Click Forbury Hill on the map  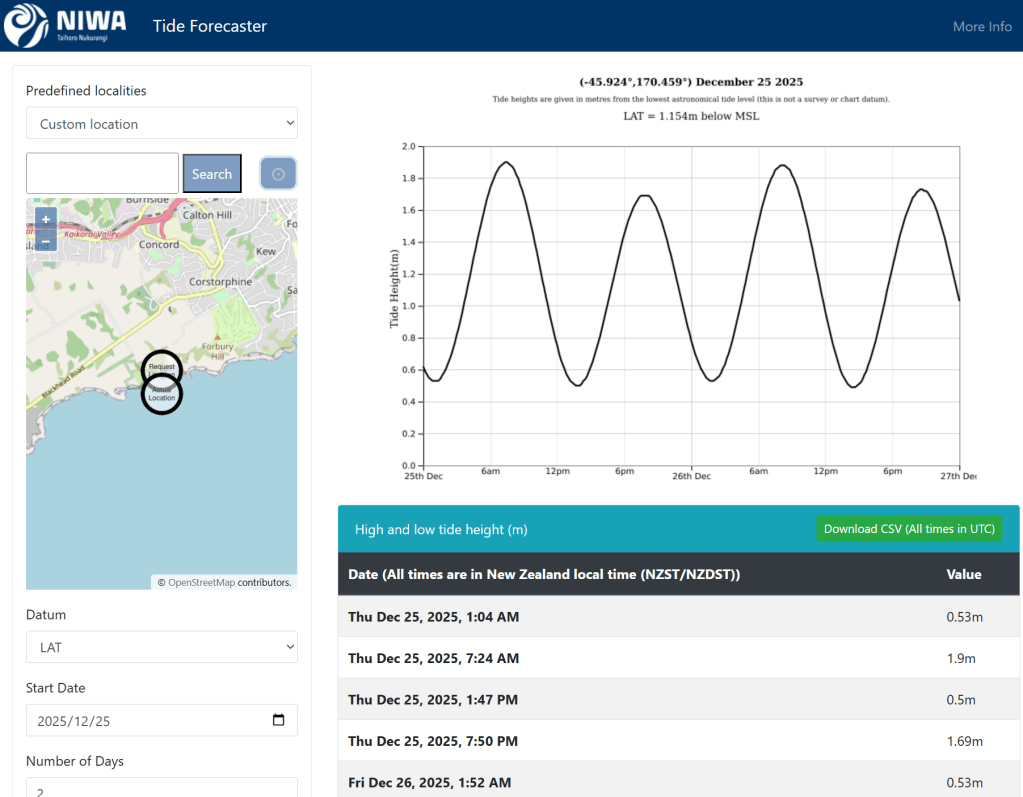pos(217,352)
